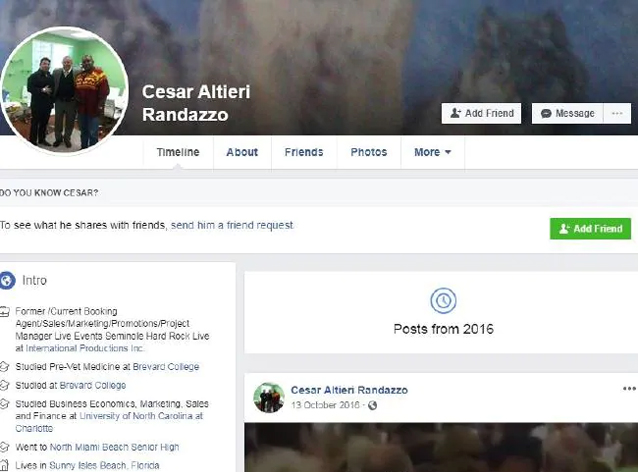Click the Message button
This screenshot has width=638, height=472.
click(568, 113)
